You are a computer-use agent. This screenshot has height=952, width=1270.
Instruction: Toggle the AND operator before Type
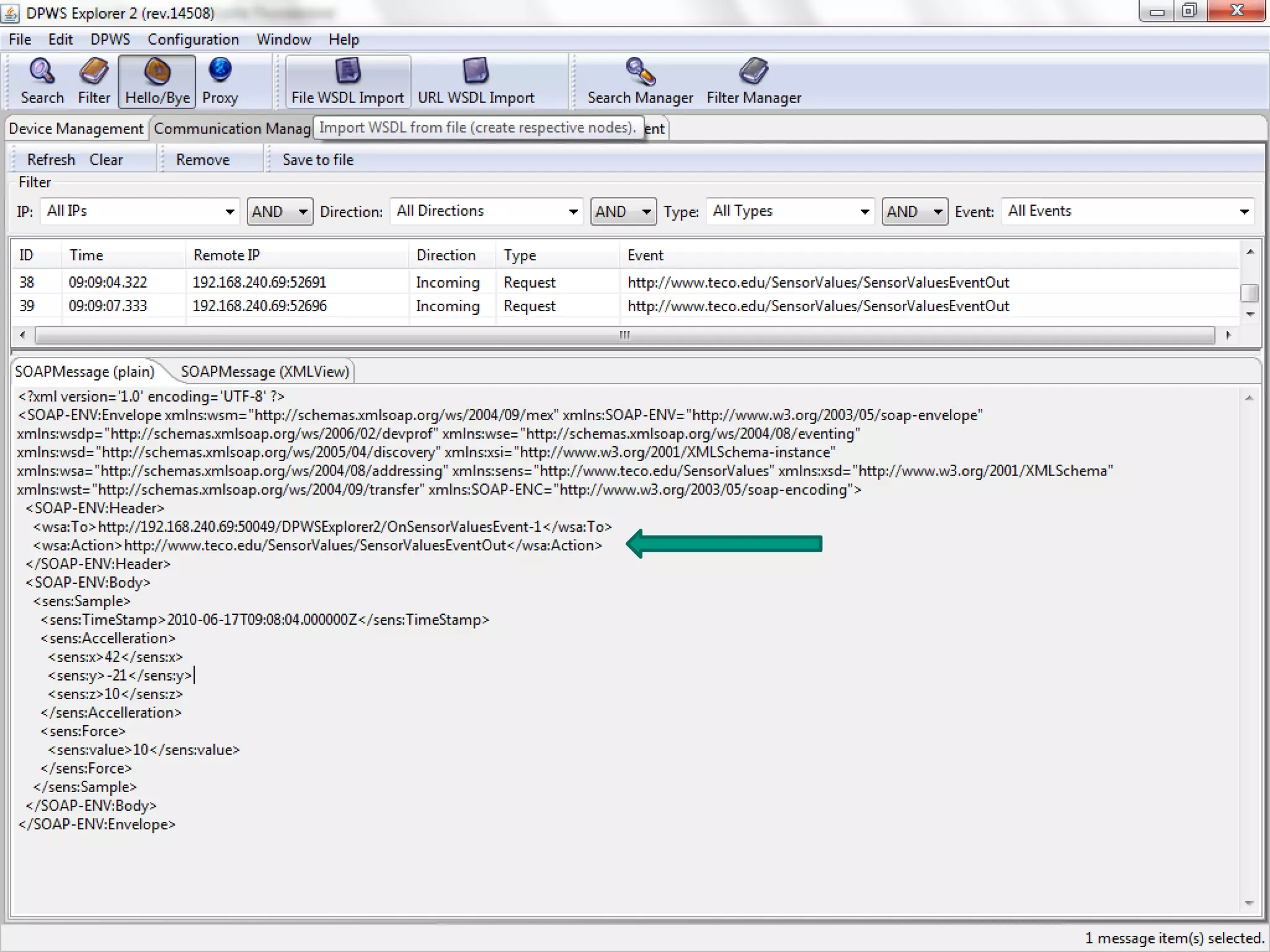[623, 212]
